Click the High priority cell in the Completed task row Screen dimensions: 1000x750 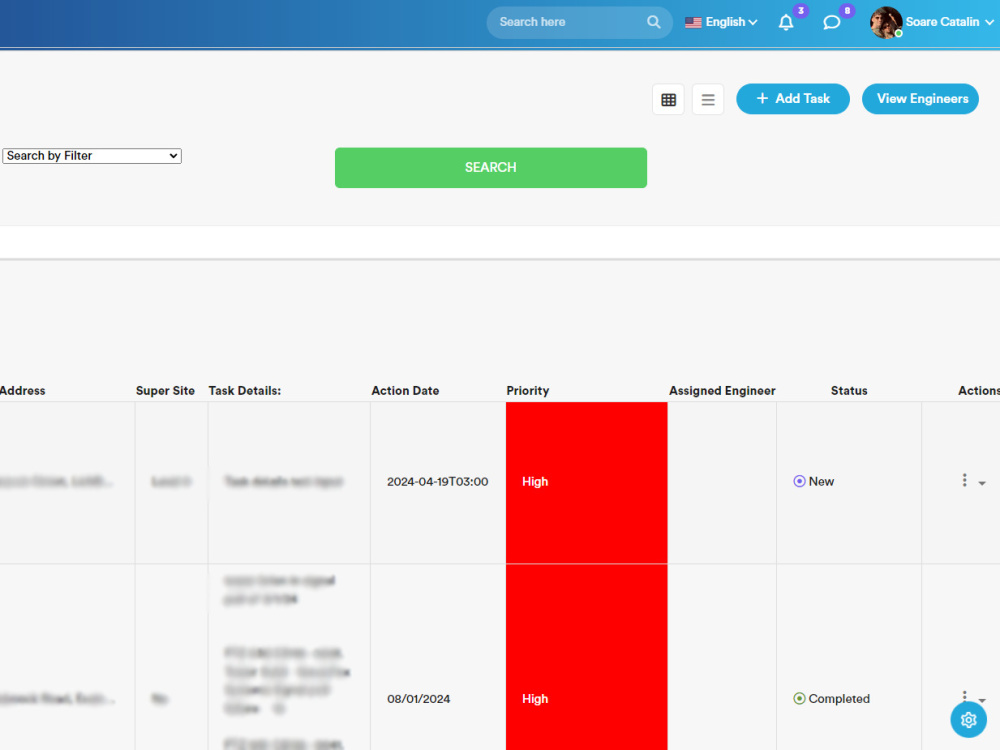pyautogui.click(x=587, y=658)
